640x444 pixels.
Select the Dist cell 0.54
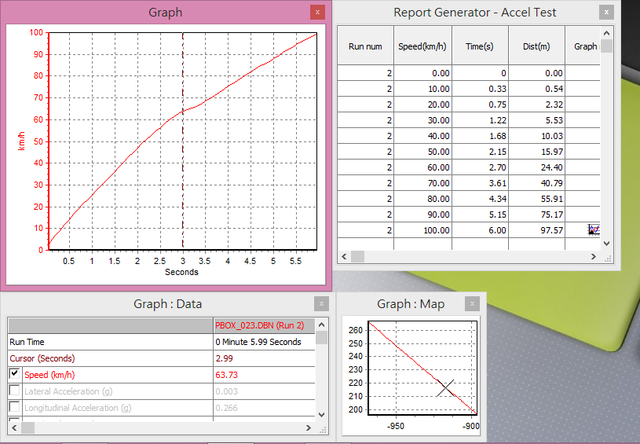[537, 89]
